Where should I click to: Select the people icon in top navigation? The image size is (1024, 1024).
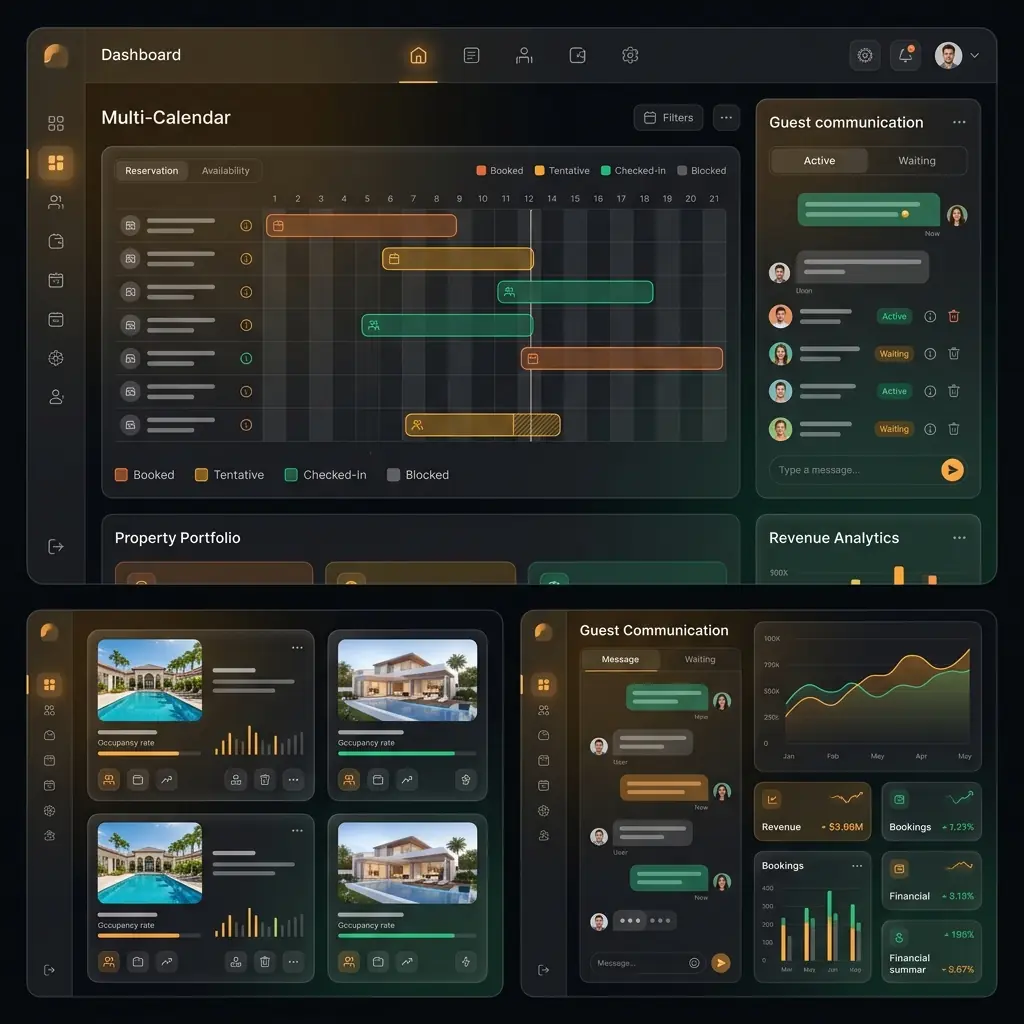click(x=524, y=56)
